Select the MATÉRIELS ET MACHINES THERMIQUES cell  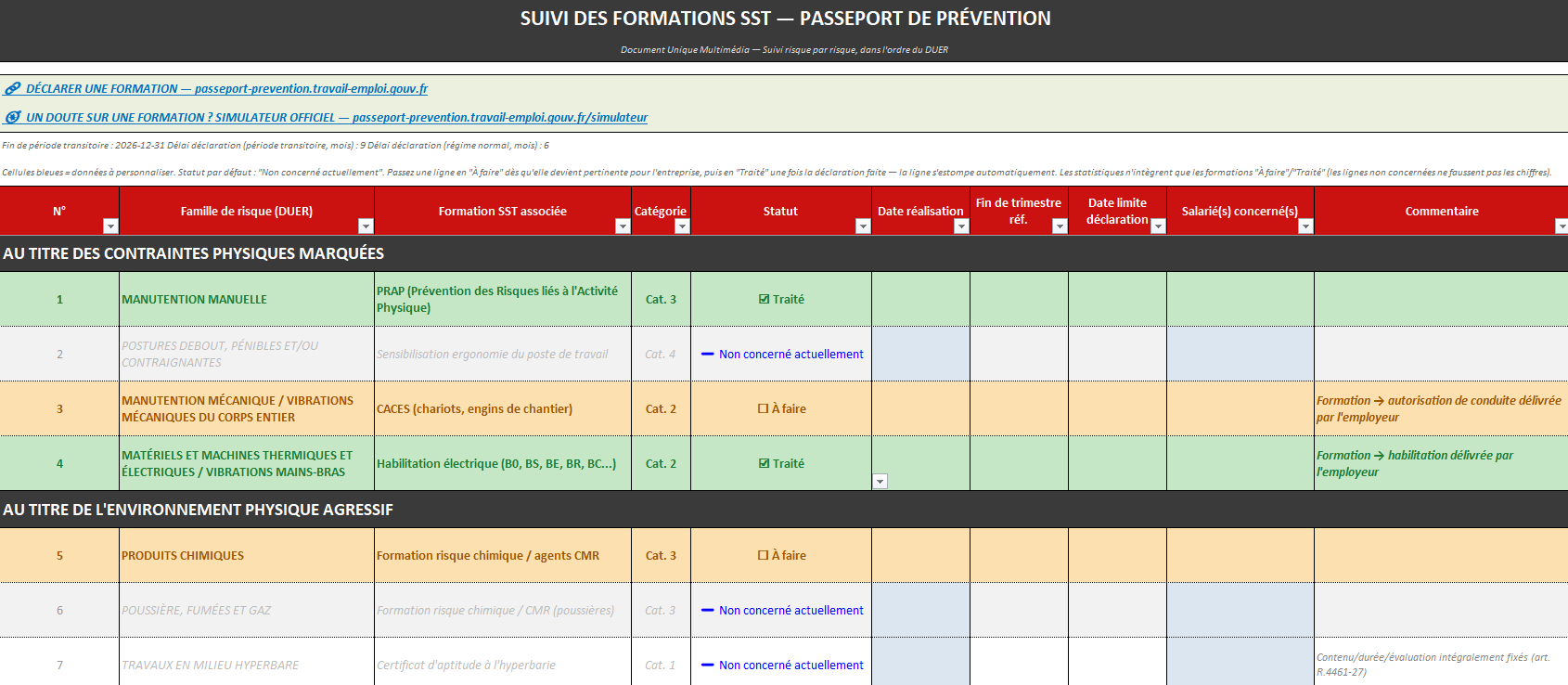pos(247,463)
